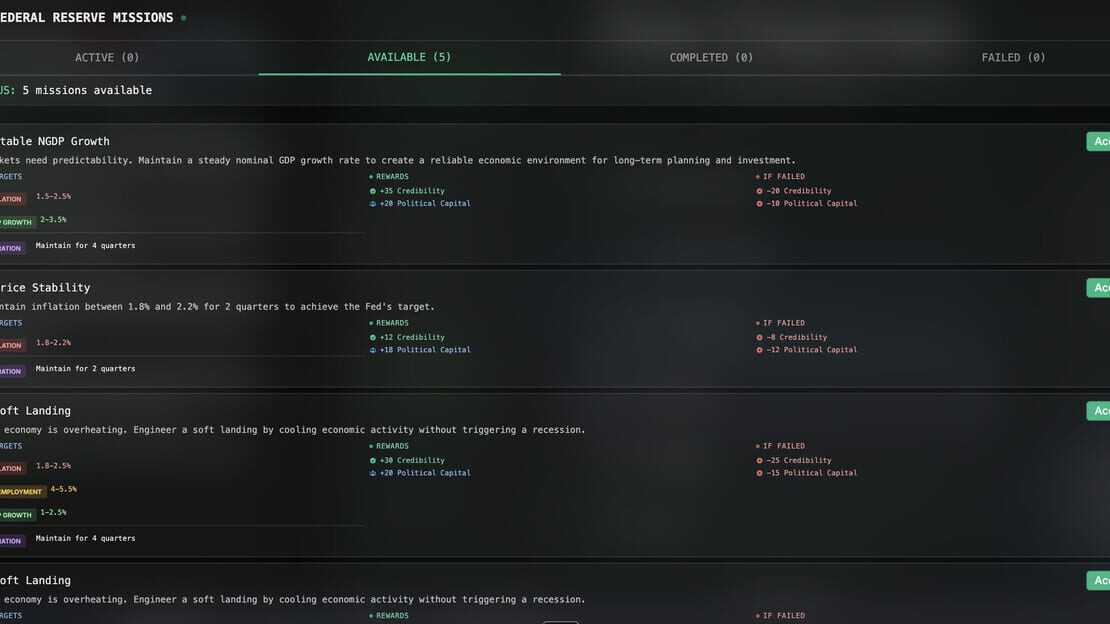
Task: Click the Price Stability mission title
Action: pos(45,288)
